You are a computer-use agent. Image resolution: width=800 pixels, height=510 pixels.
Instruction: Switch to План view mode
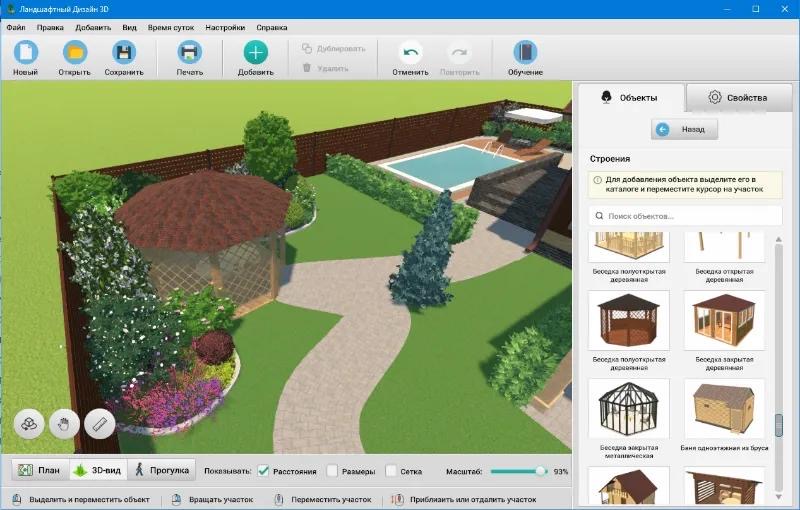[x=40, y=470]
